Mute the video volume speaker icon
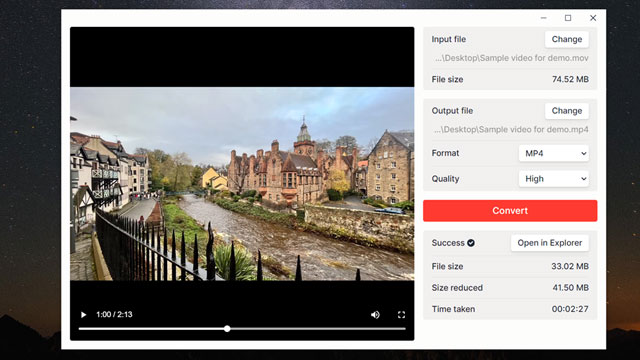 [x=375, y=315]
